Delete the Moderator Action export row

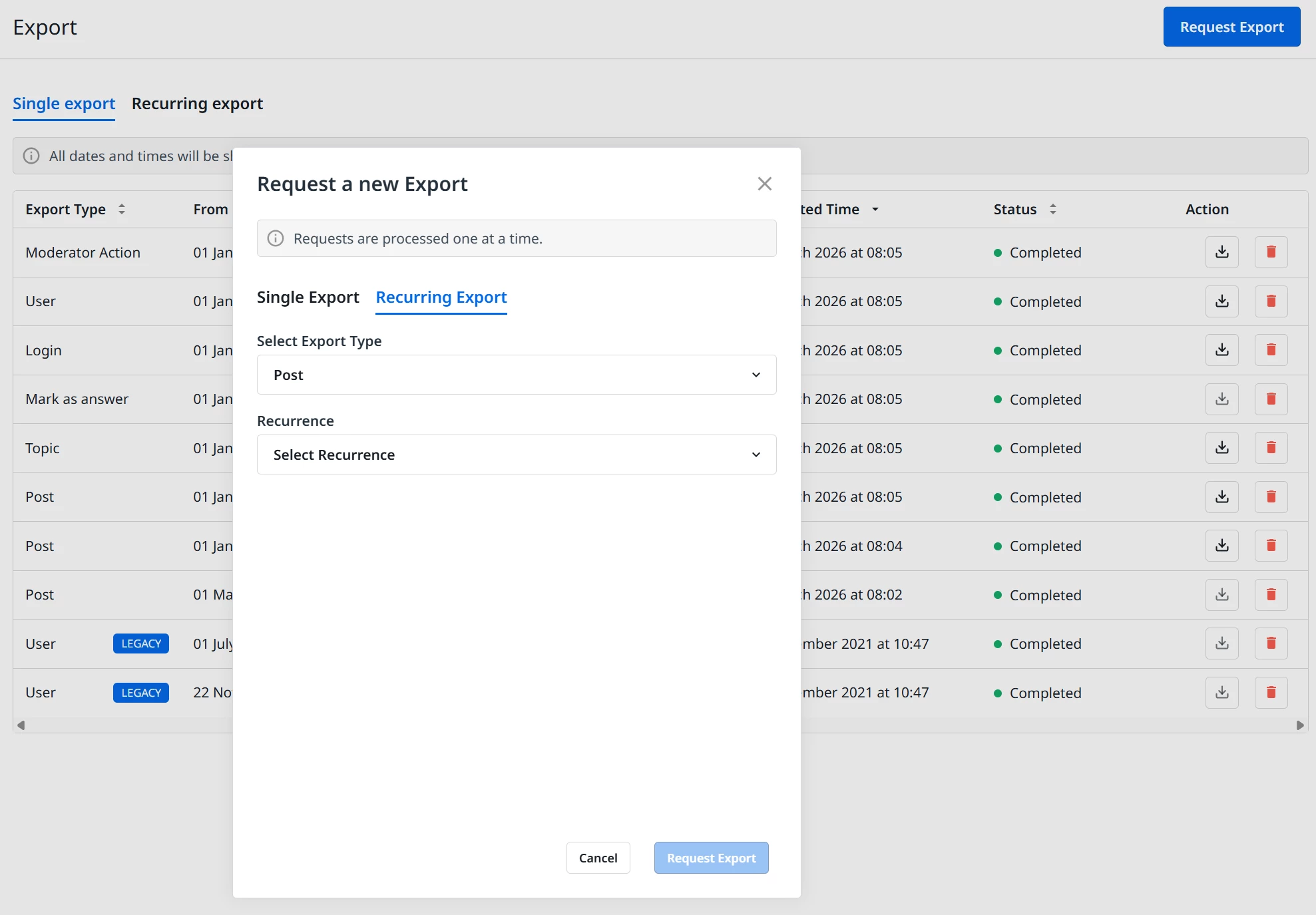(1271, 252)
